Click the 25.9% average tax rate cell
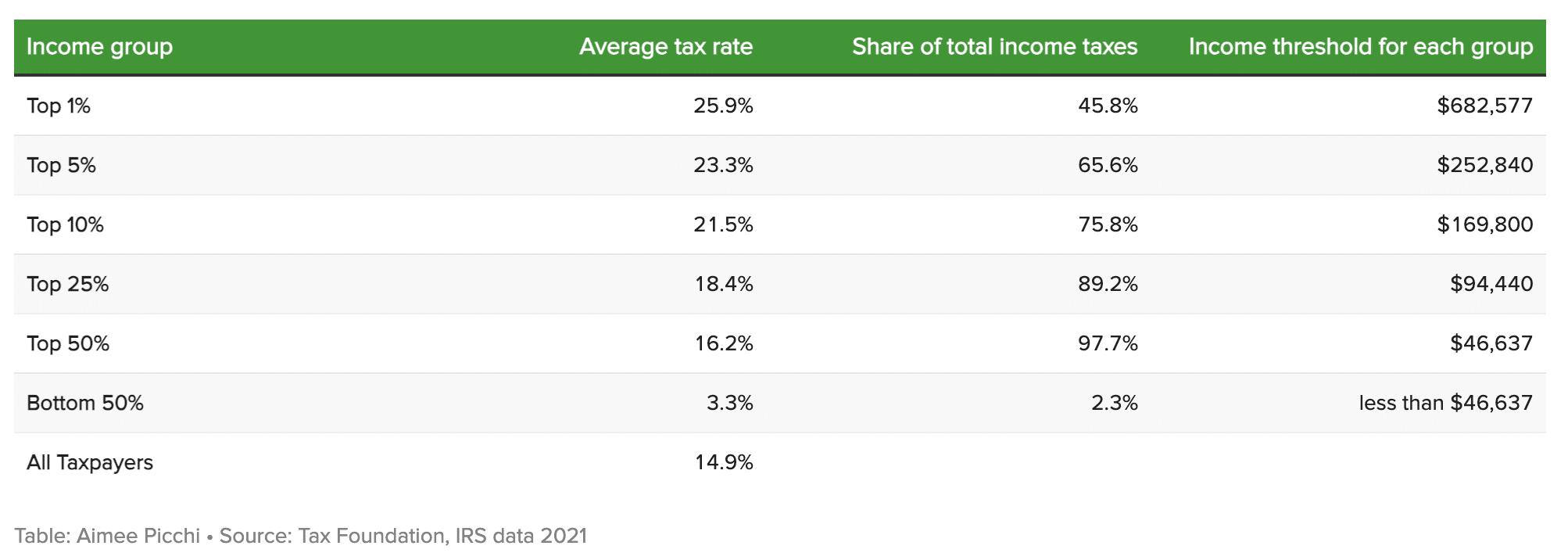 click(x=723, y=106)
